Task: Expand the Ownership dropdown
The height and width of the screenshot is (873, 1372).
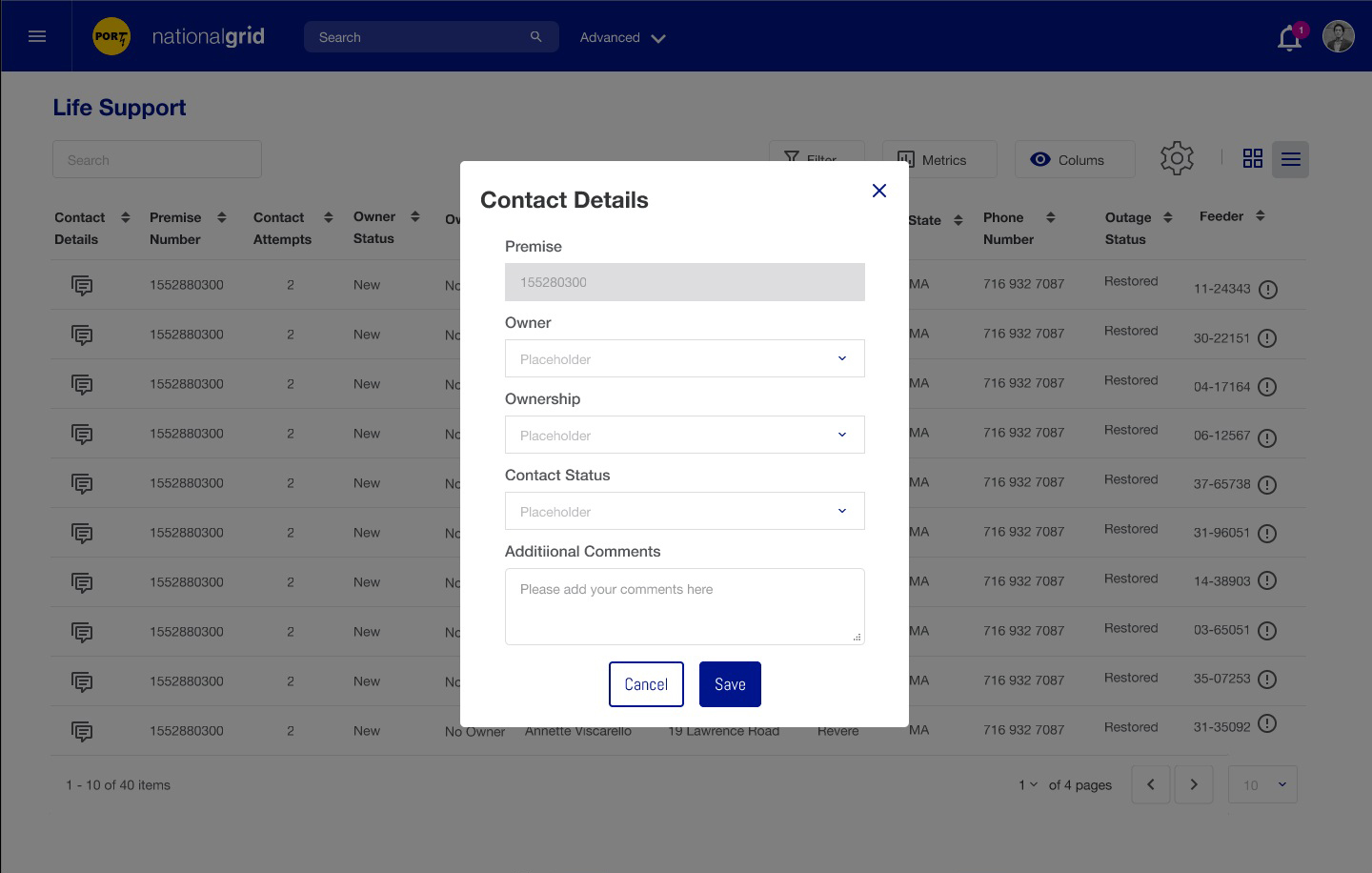Action: pyautogui.click(x=684, y=435)
